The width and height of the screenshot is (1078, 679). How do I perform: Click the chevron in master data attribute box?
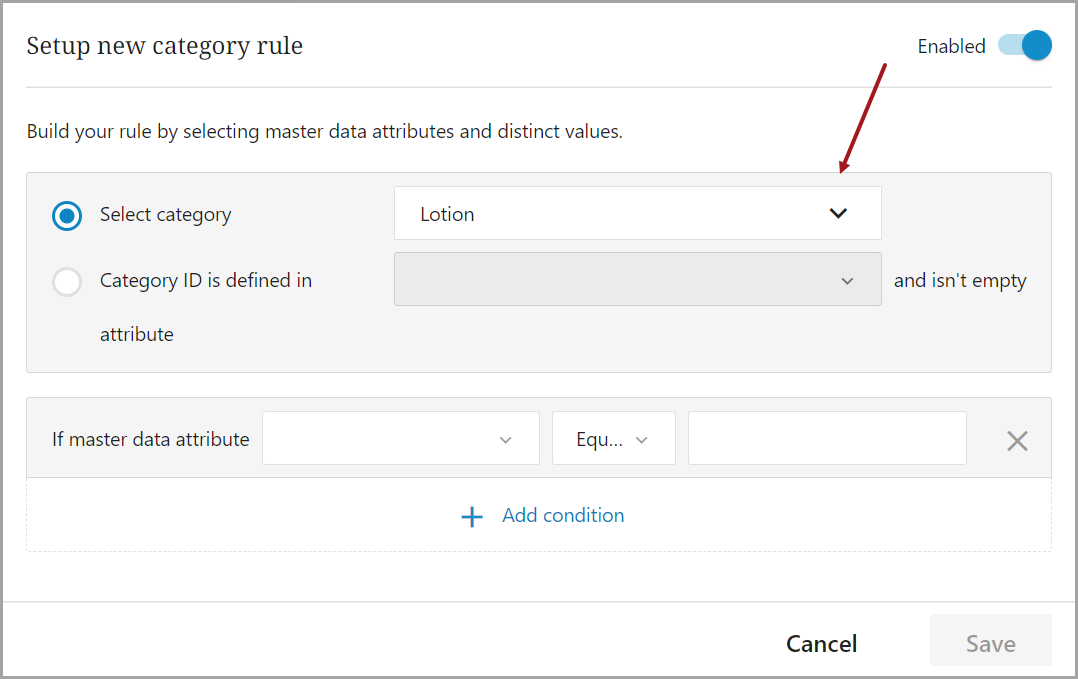pos(505,440)
